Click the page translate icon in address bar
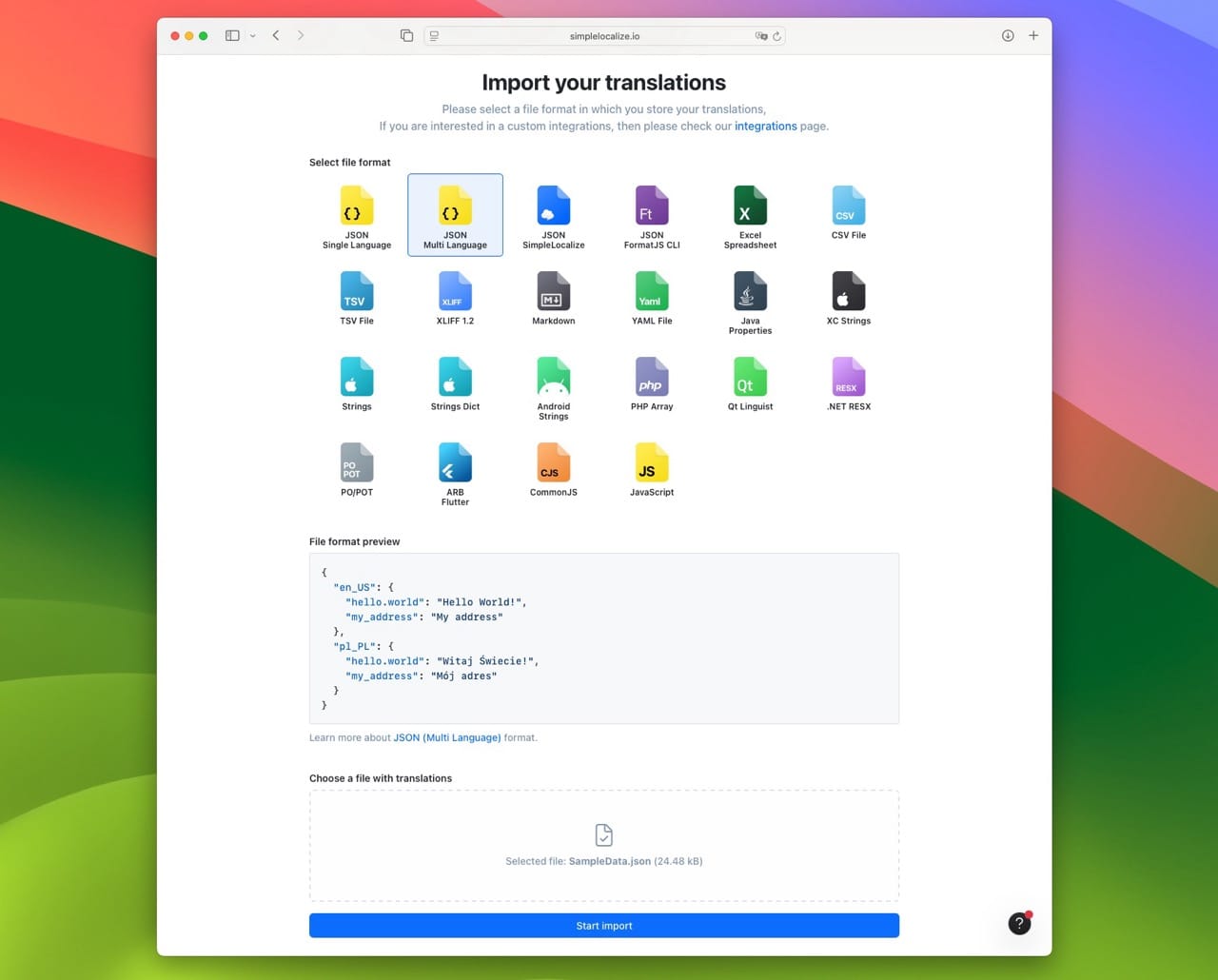This screenshot has width=1218, height=980. tap(760, 36)
